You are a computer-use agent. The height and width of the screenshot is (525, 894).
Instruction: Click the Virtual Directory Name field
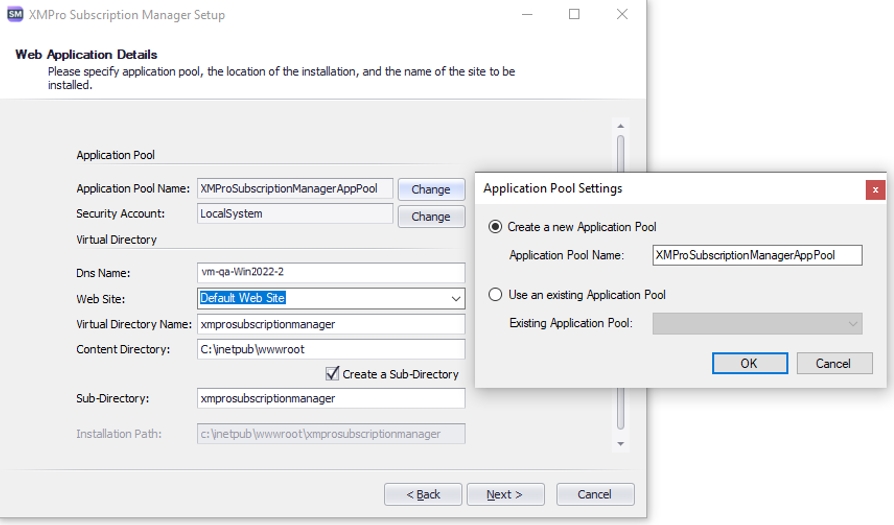click(331, 324)
